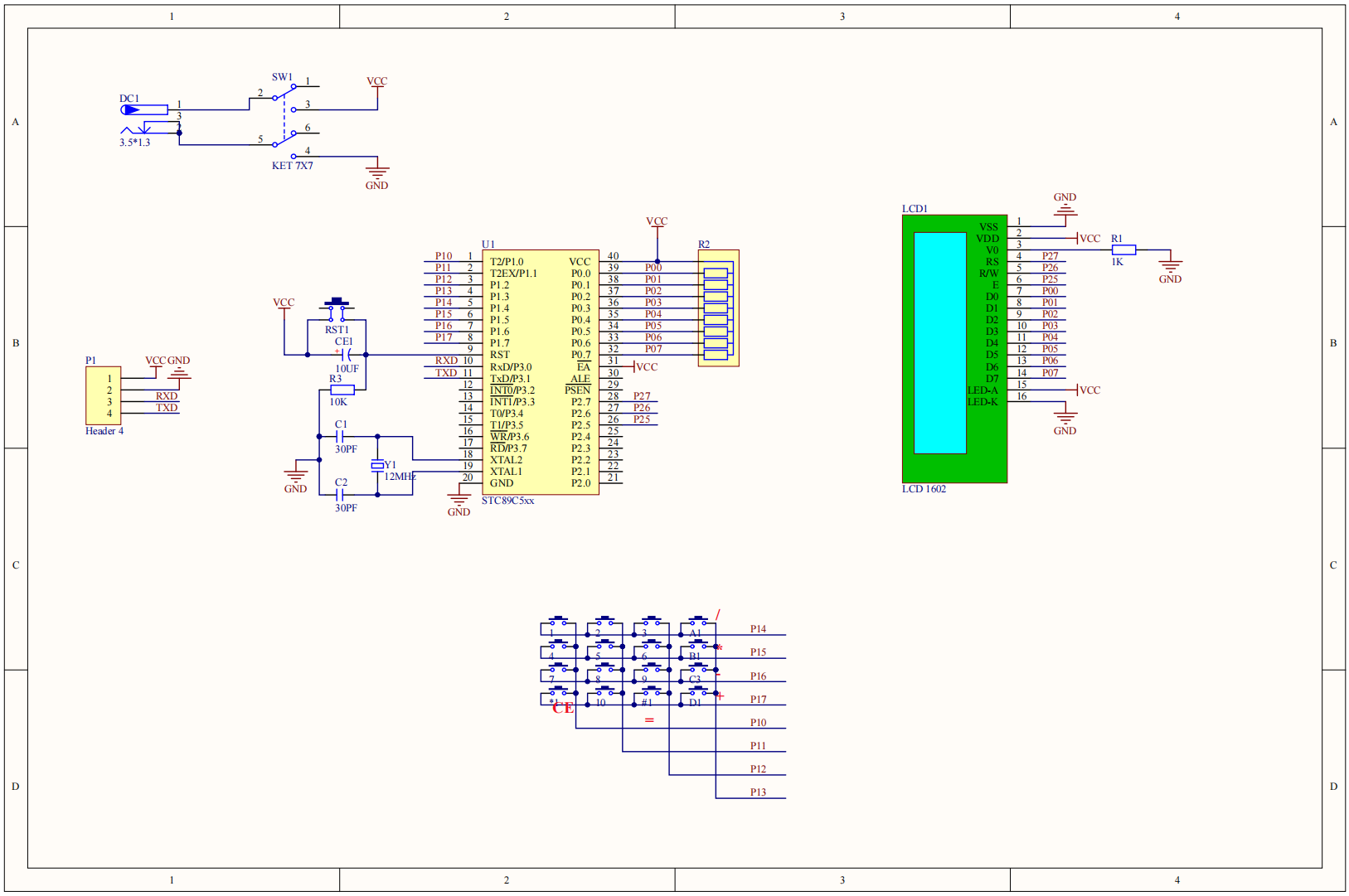1349x896 pixels.
Task: Select the 10K value under R3
Action: (338, 402)
